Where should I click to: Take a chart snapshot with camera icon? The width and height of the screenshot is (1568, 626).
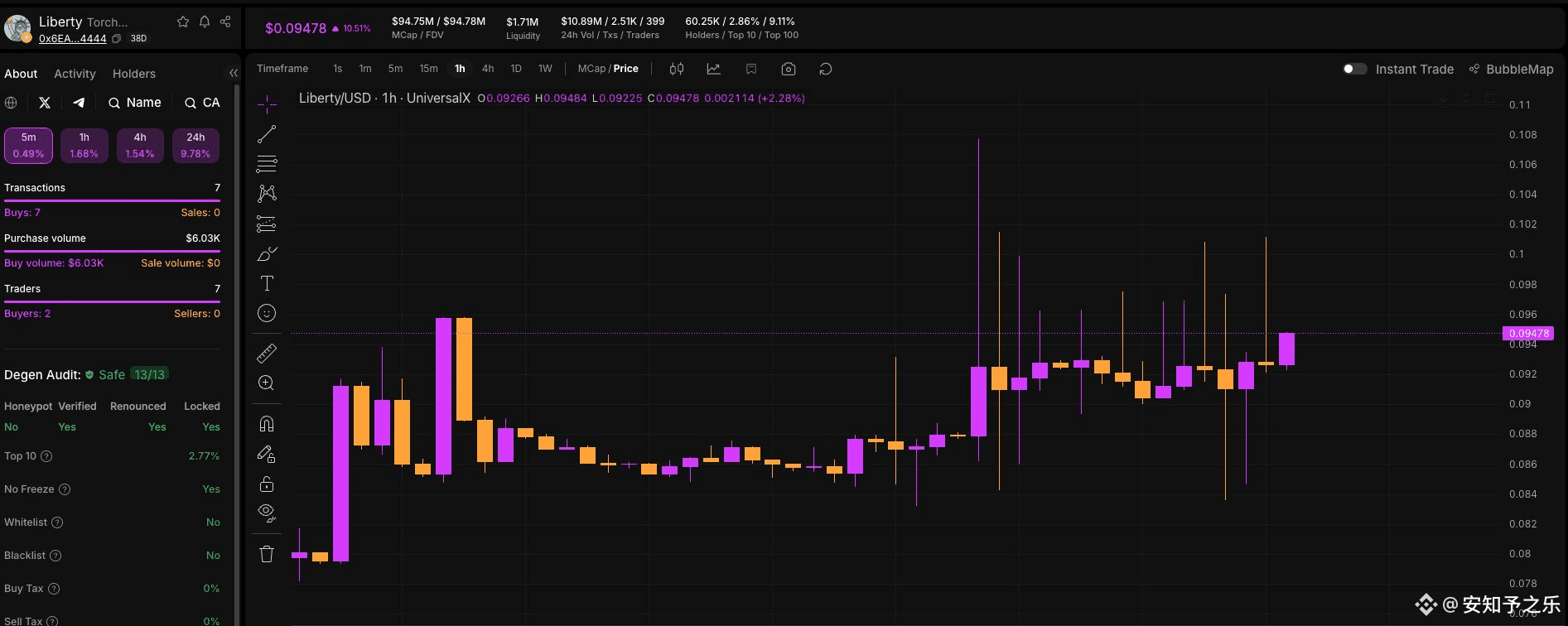(789, 69)
